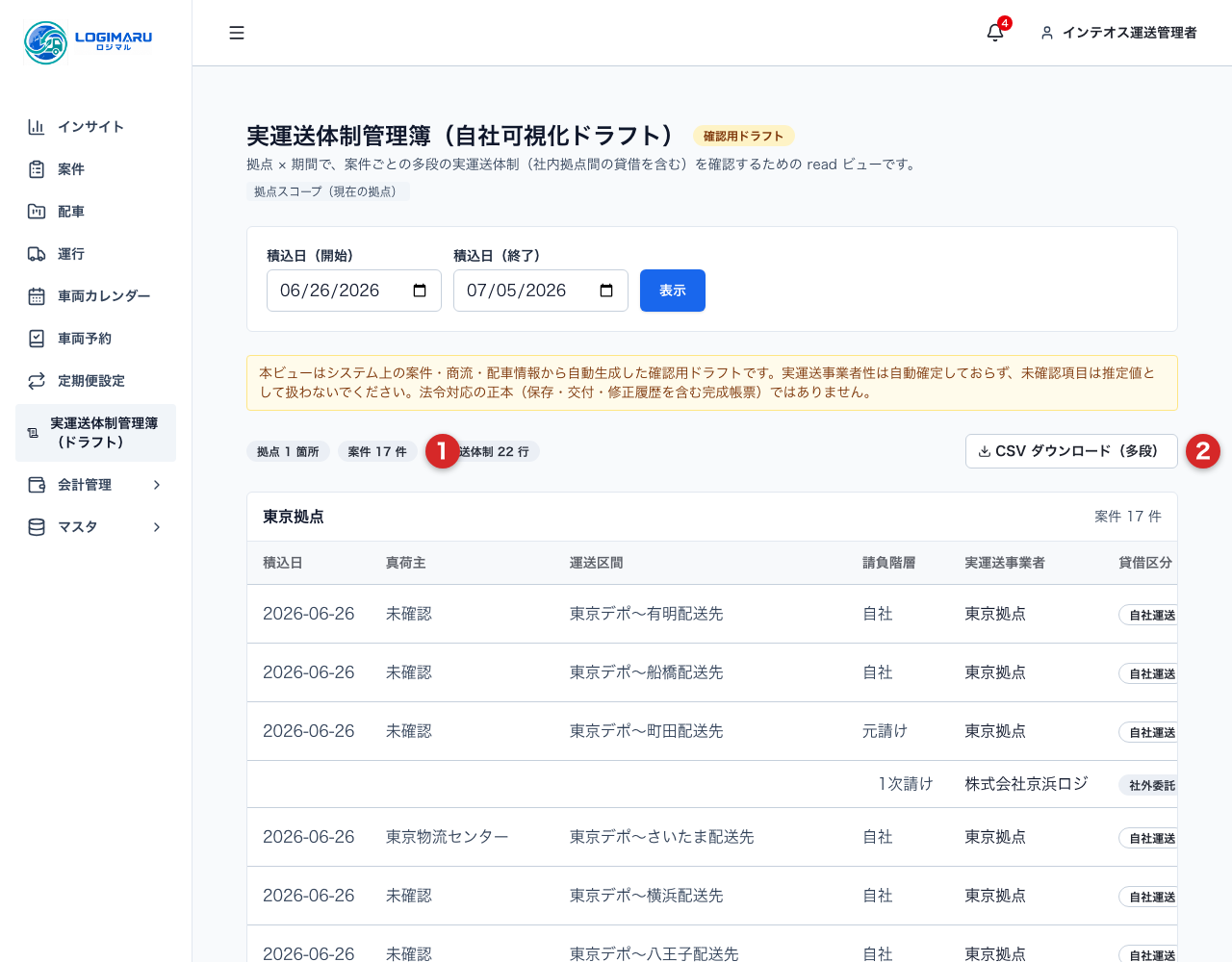The height and width of the screenshot is (962, 1232).
Task: Click the マスタ database icon
Action: pyautogui.click(x=37, y=527)
